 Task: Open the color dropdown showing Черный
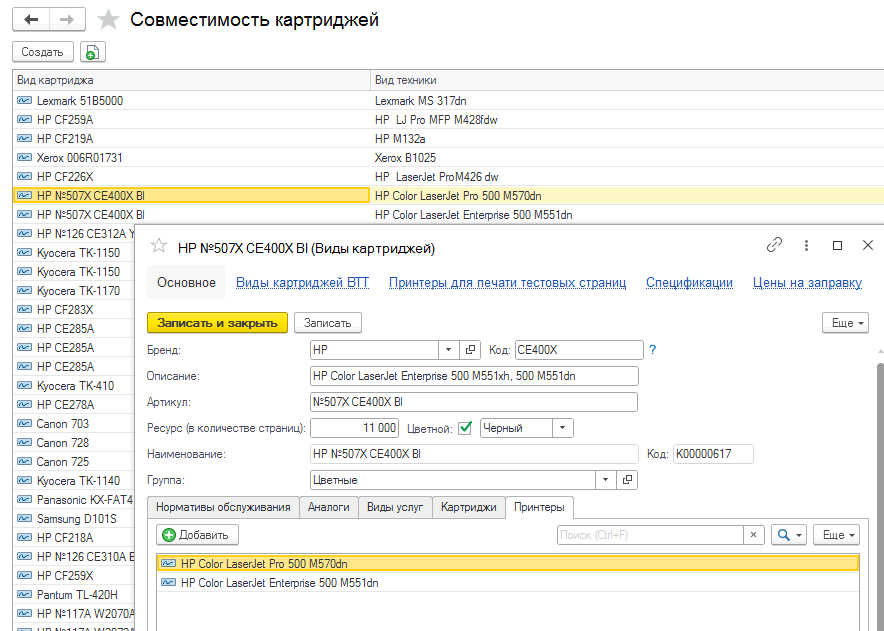[562, 428]
